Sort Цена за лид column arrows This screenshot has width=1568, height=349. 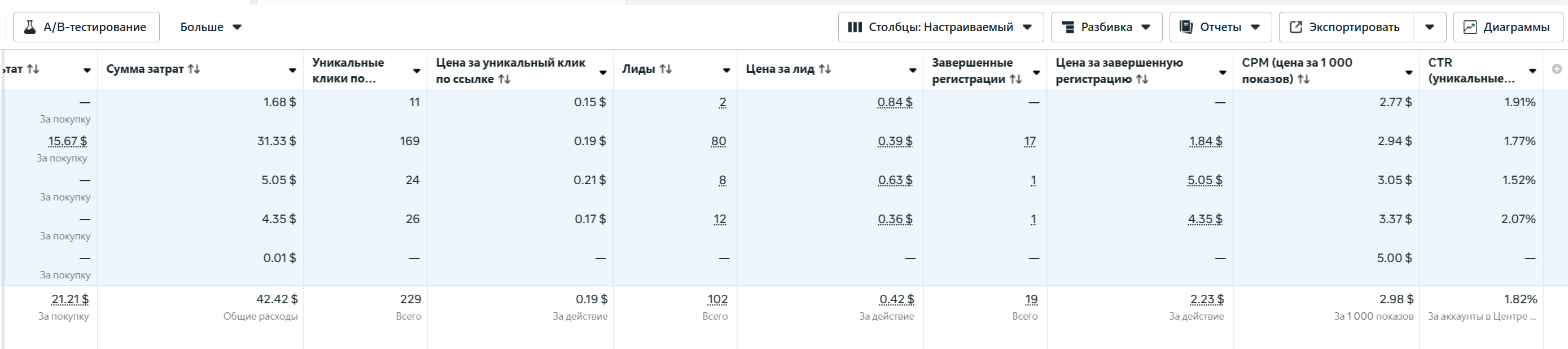pos(824,69)
